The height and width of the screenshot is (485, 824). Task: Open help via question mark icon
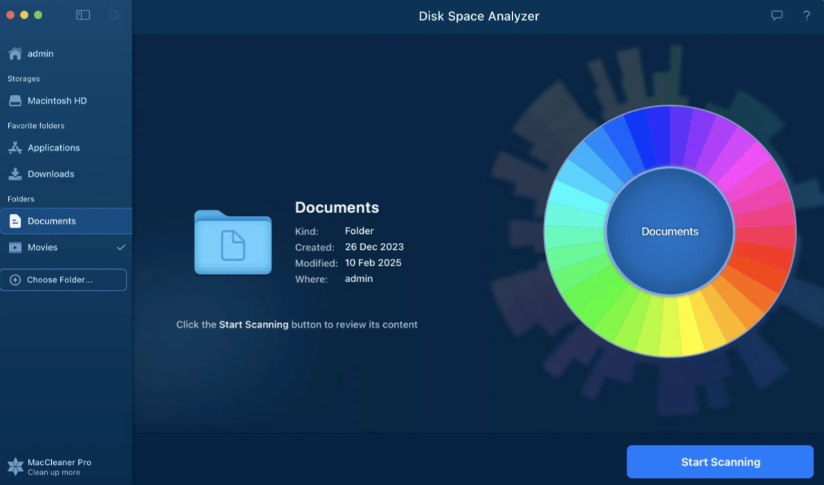coord(806,16)
